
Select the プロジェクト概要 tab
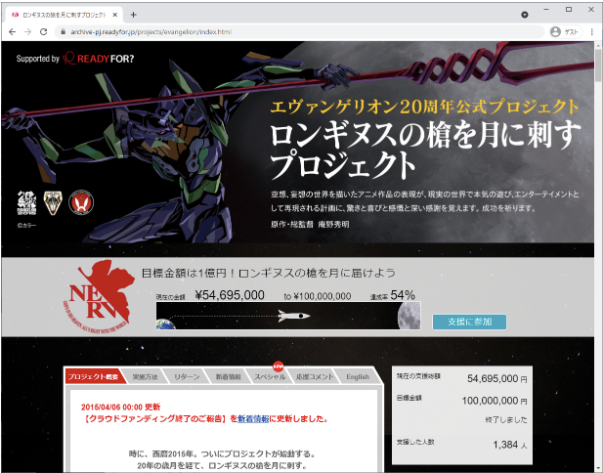point(93,376)
